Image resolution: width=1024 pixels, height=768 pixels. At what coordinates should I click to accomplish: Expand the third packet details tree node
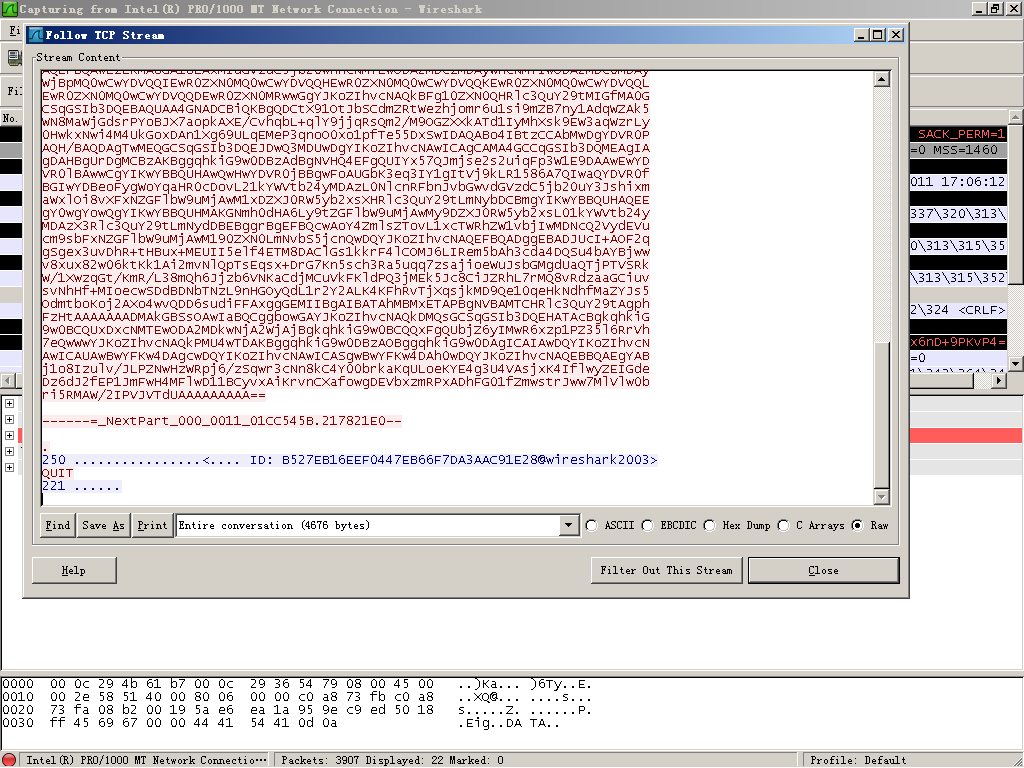click(9, 436)
